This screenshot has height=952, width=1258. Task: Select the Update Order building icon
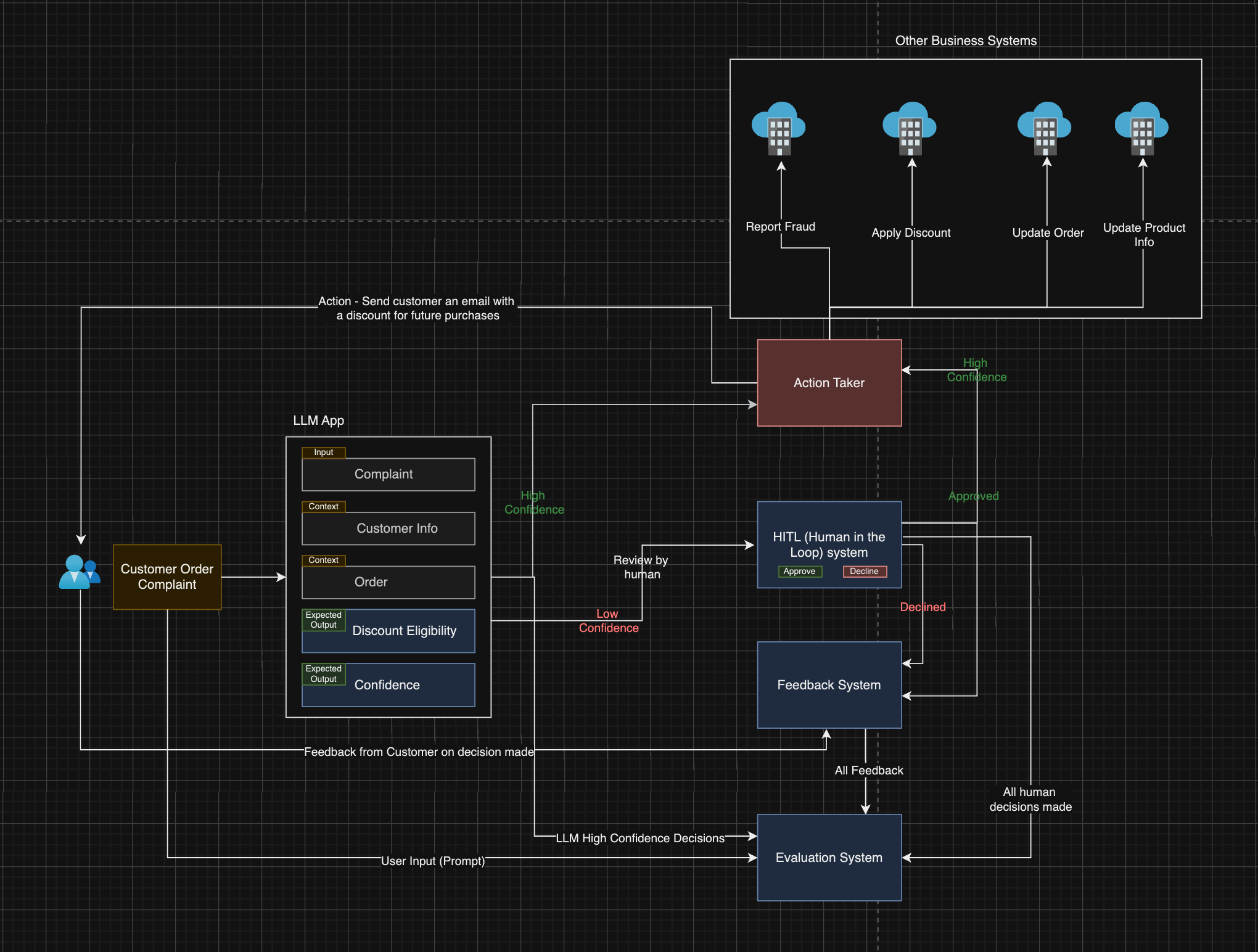1045,131
